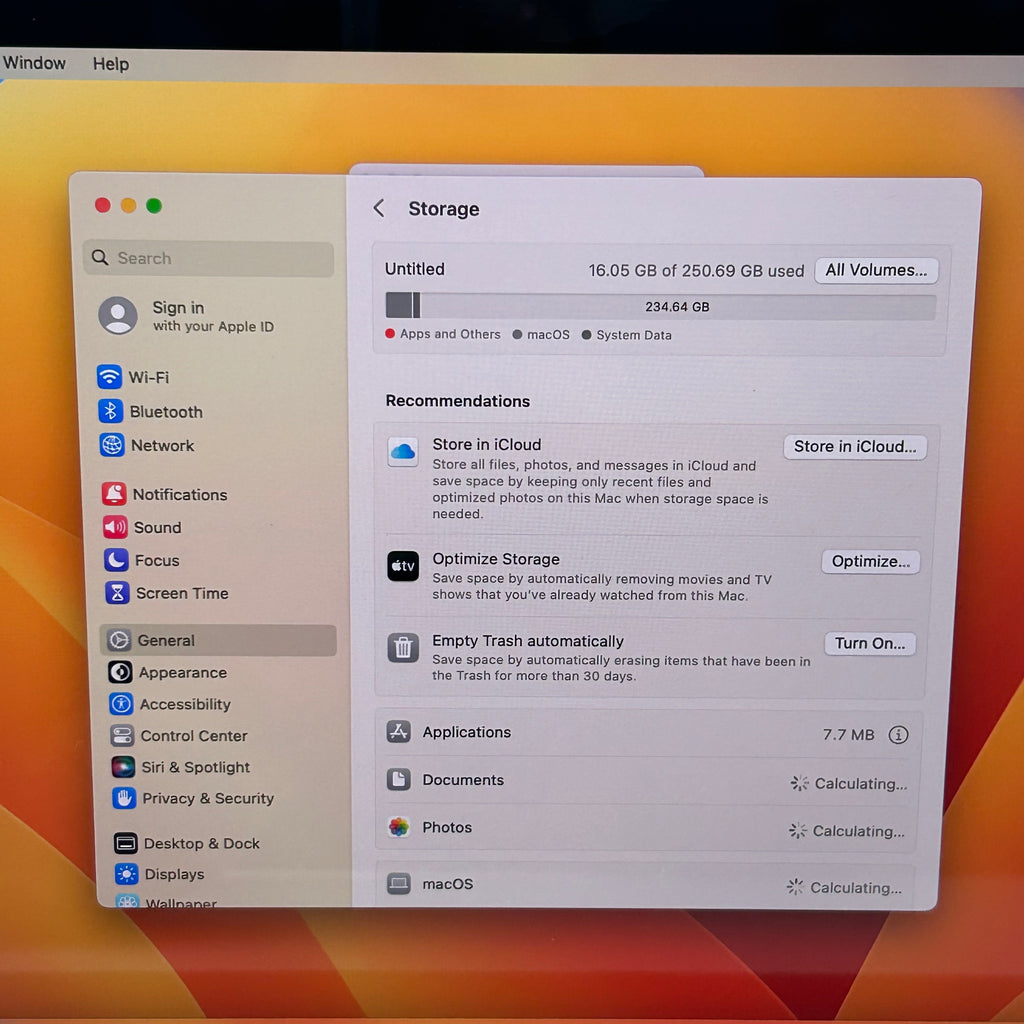Select the Applications row label

tap(466, 732)
